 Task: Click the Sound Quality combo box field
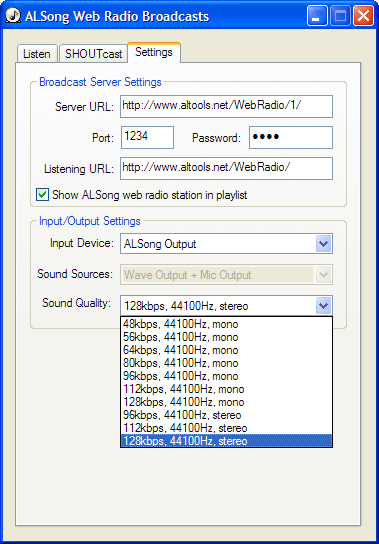tap(226, 306)
